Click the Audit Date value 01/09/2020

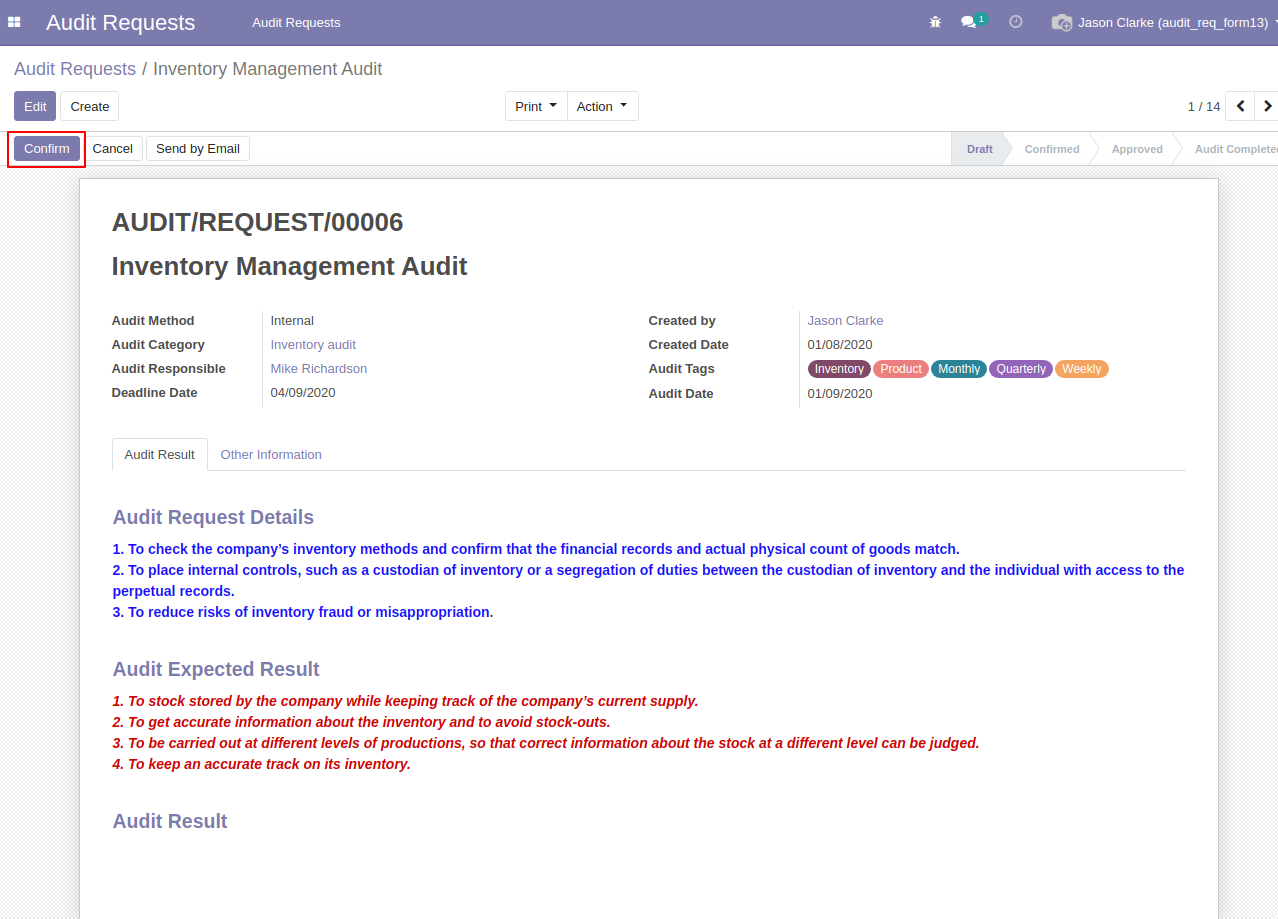840,393
